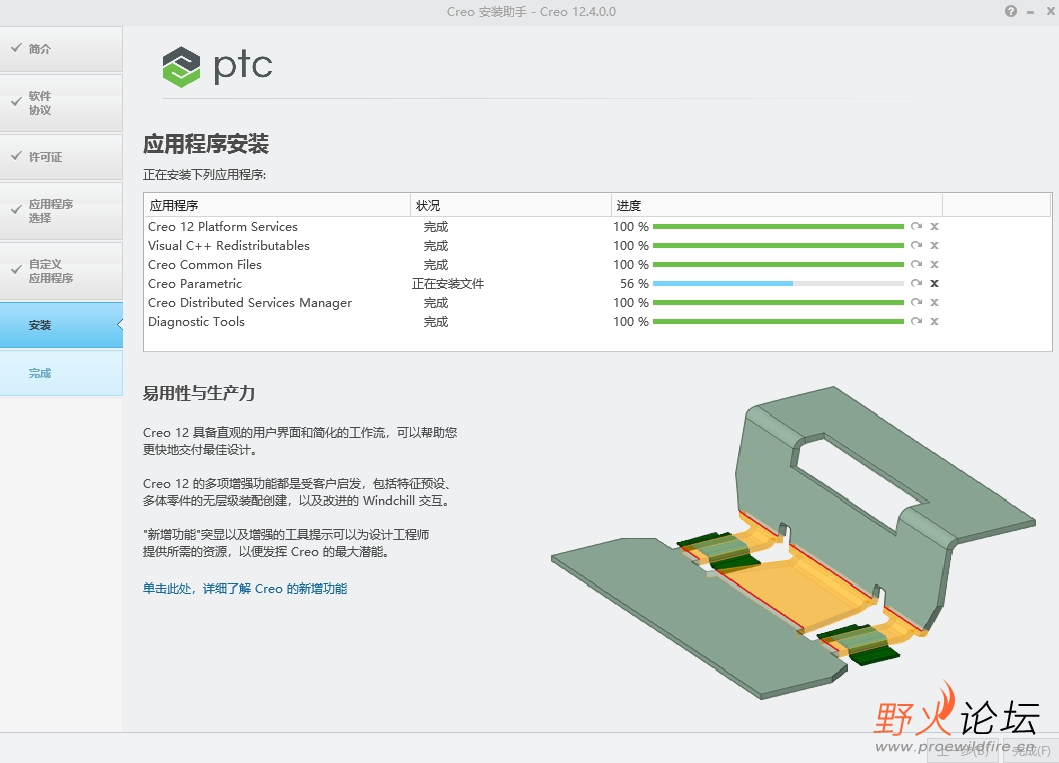Click the PTC logo
The height and width of the screenshot is (763, 1059).
(x=217, y=66)
